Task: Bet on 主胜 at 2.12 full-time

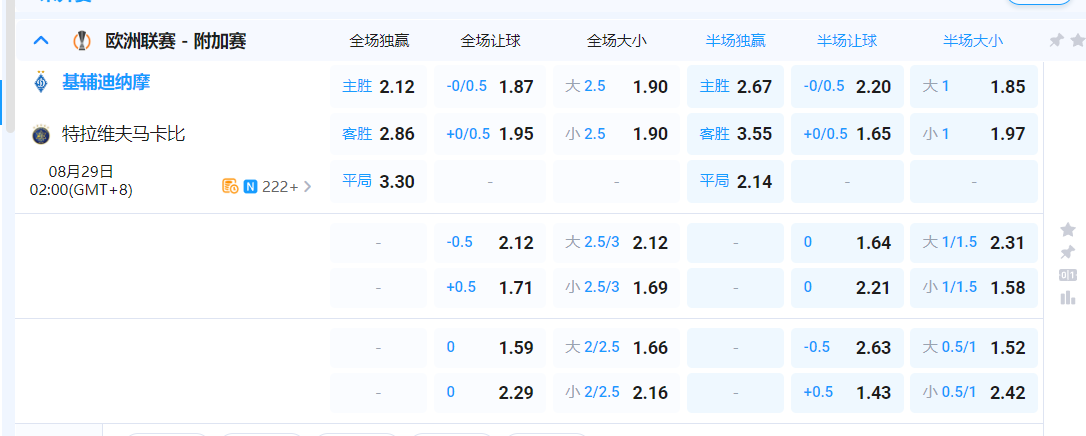Action: (378, 87)
